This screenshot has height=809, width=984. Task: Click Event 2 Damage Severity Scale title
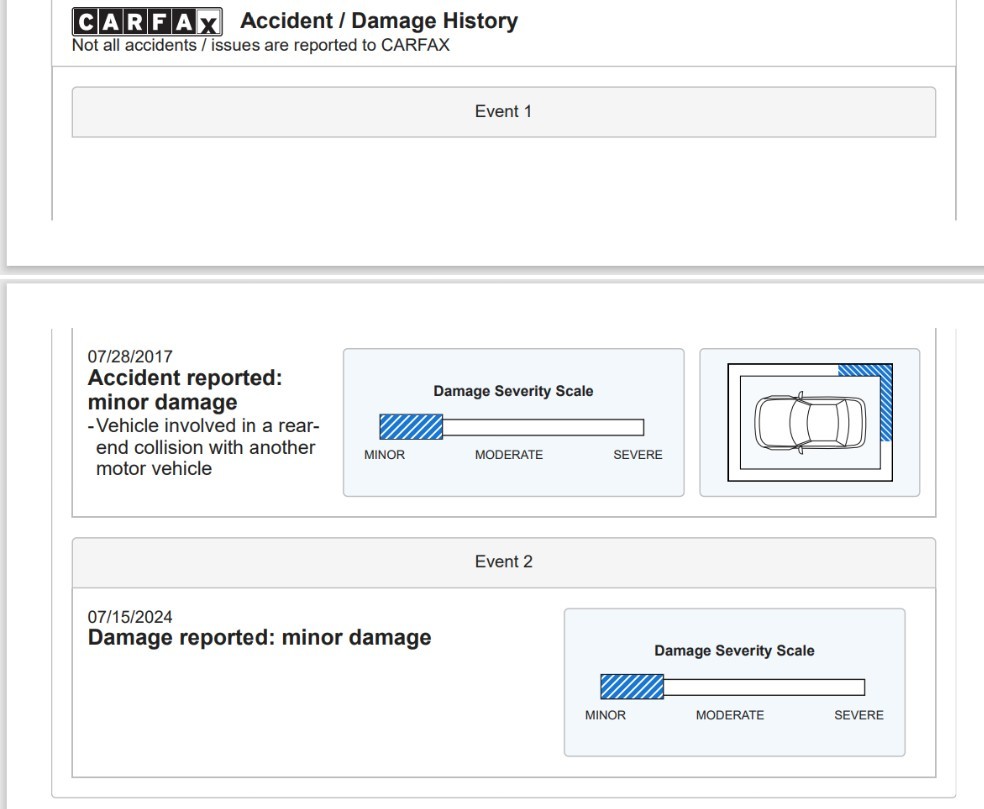[734, 651]
